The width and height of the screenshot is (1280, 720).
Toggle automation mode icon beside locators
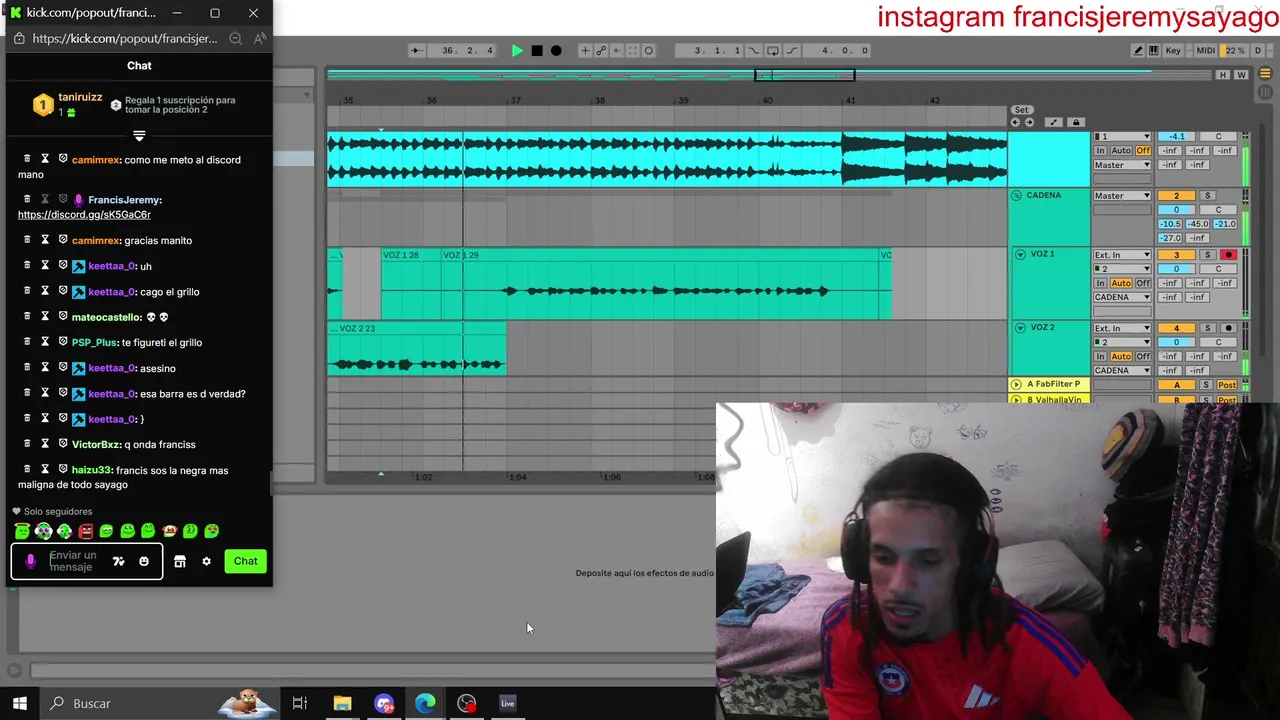click(x=1053, y=122)
